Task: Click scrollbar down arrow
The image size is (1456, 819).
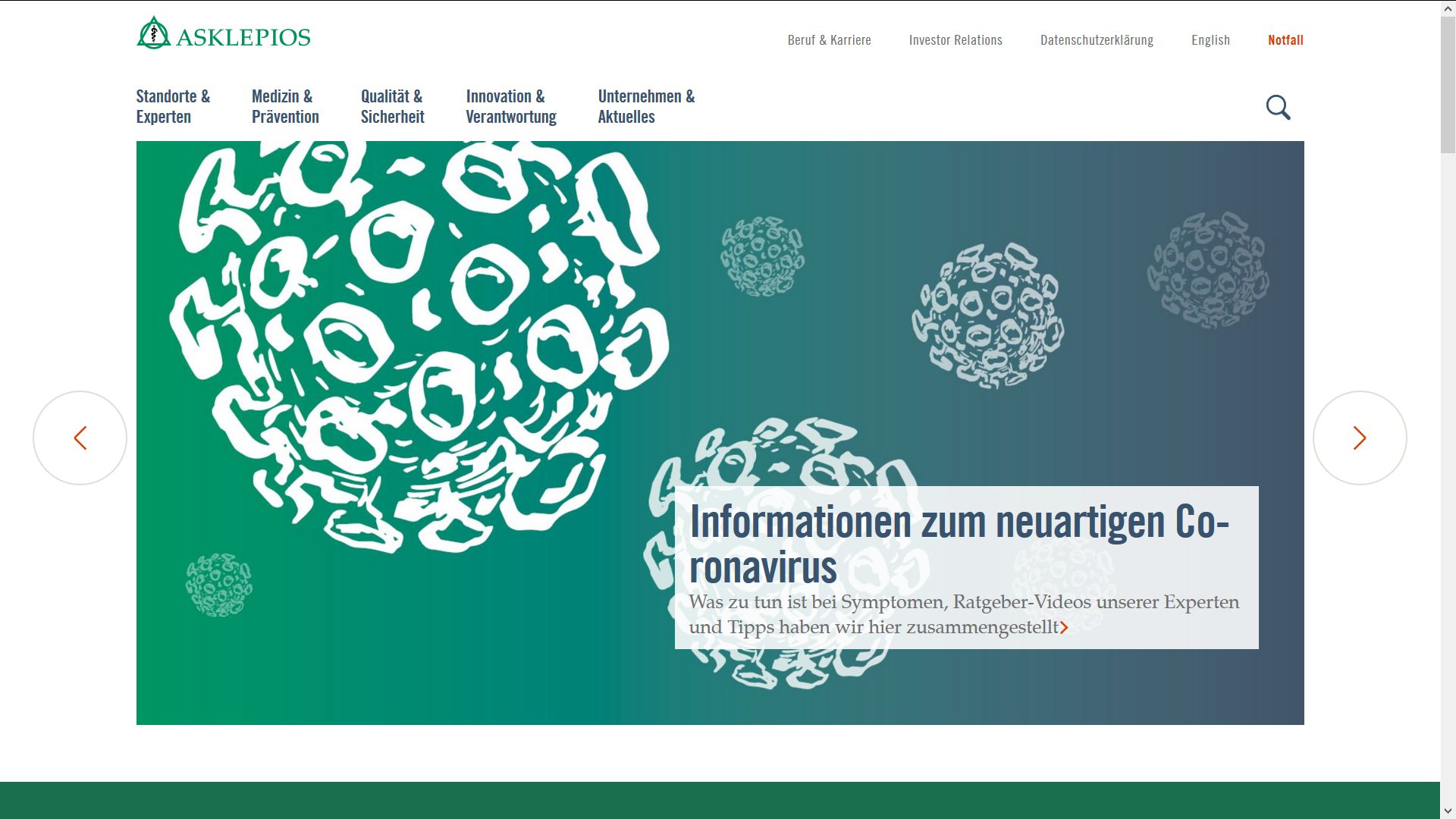Action: tap(1448, 811)
